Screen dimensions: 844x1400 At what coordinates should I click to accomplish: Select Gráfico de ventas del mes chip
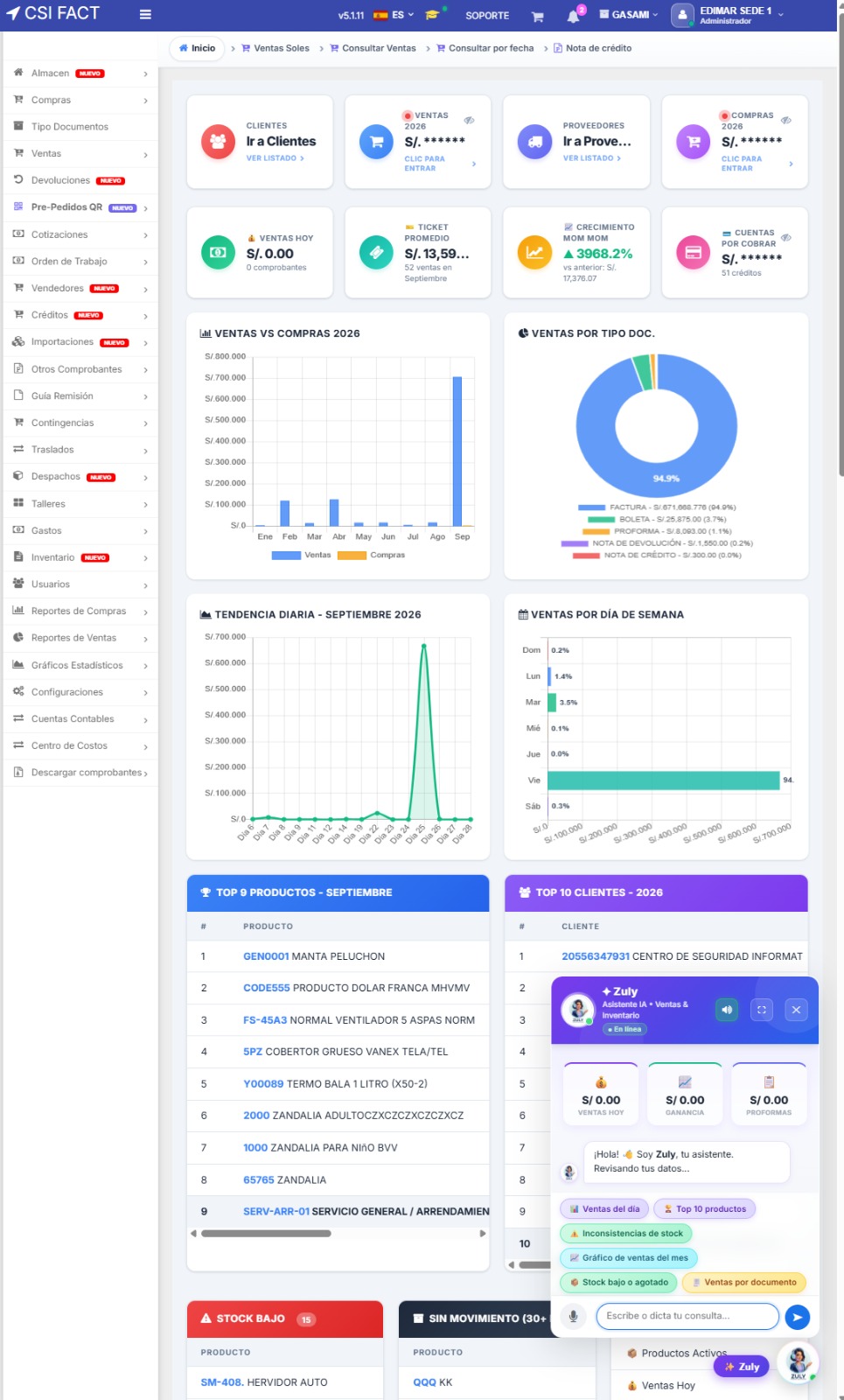point(628,1258)
